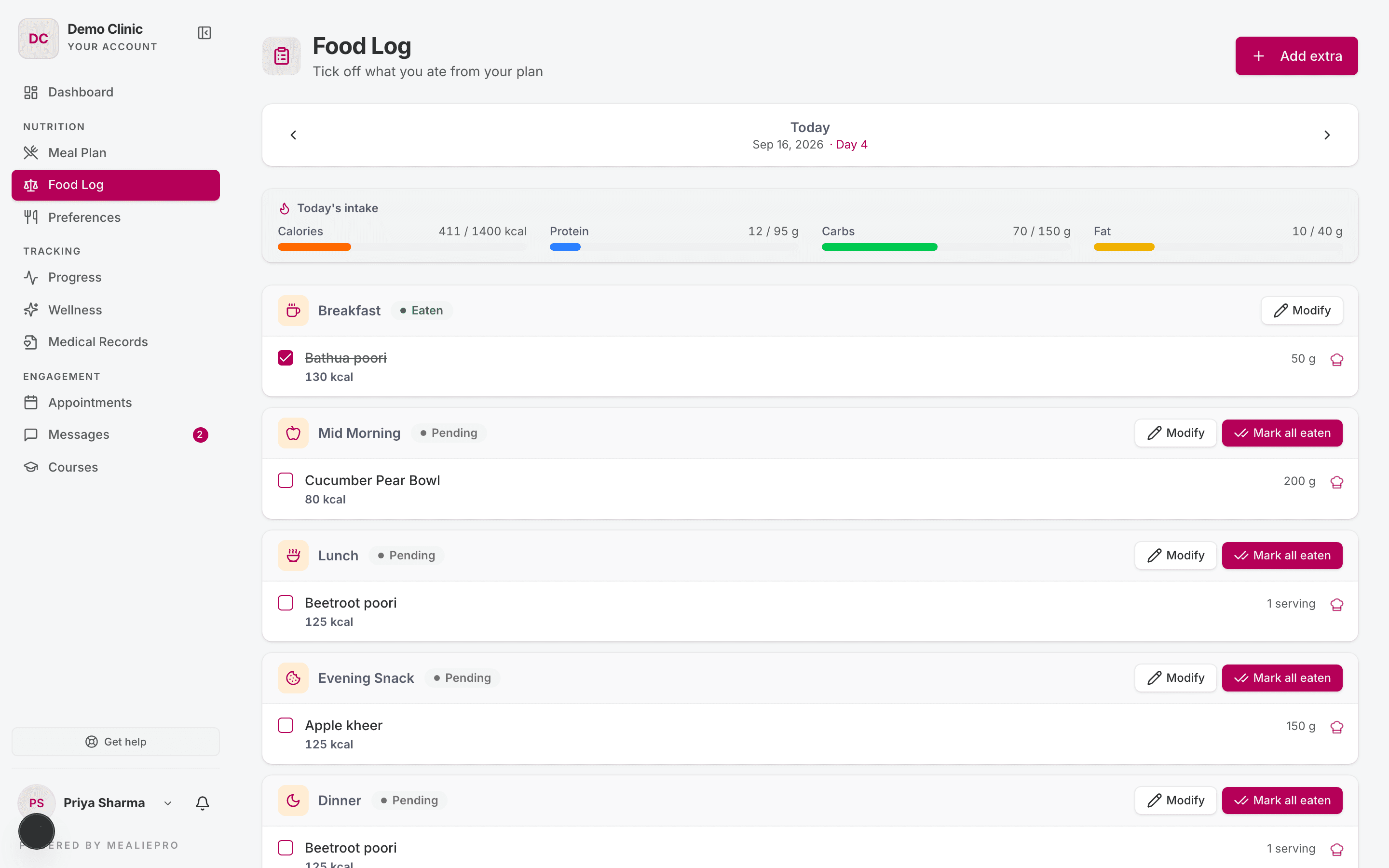This screenshot has height=868, width=1389.
Task: Open the Dashboard menu item
Action: click(115, 92)
